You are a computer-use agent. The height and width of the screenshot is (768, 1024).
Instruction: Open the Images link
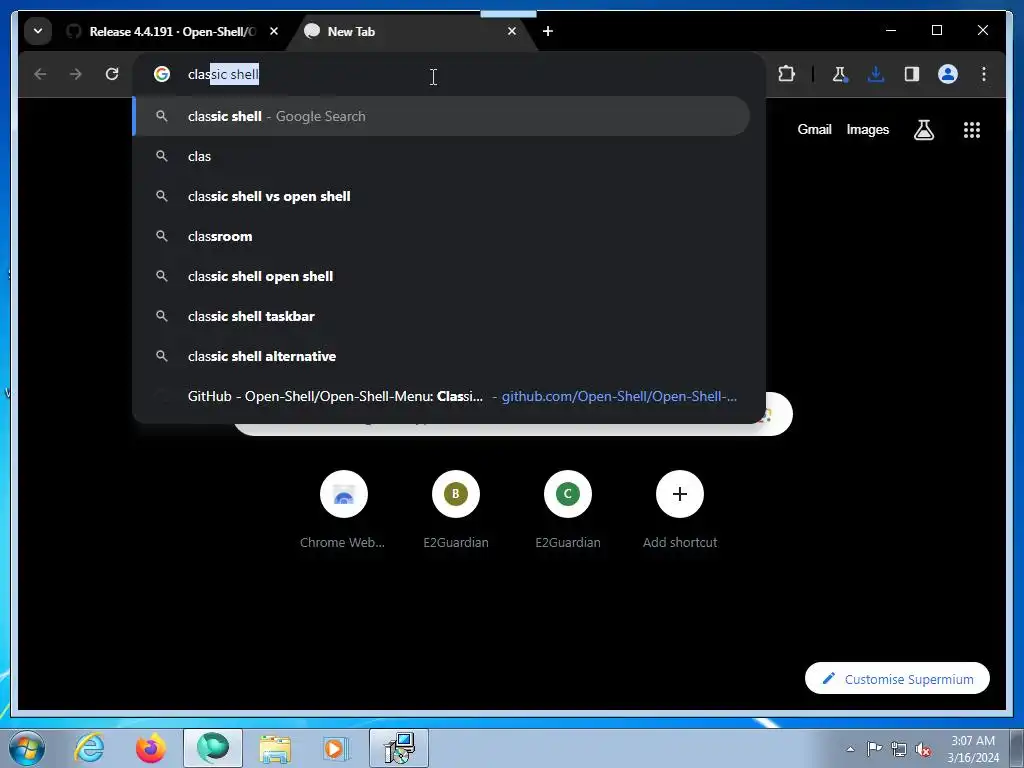coord(867,129)
